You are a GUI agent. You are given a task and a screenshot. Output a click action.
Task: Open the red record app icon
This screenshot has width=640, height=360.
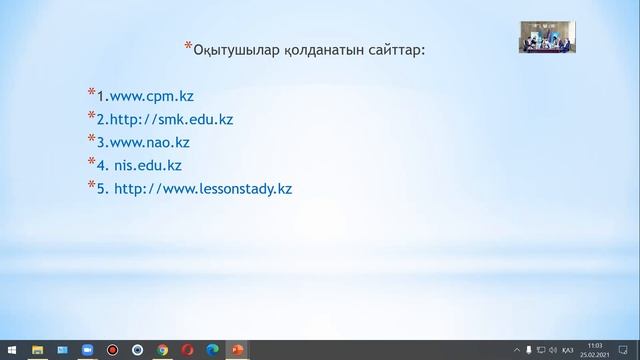click(x=112, y=350)
